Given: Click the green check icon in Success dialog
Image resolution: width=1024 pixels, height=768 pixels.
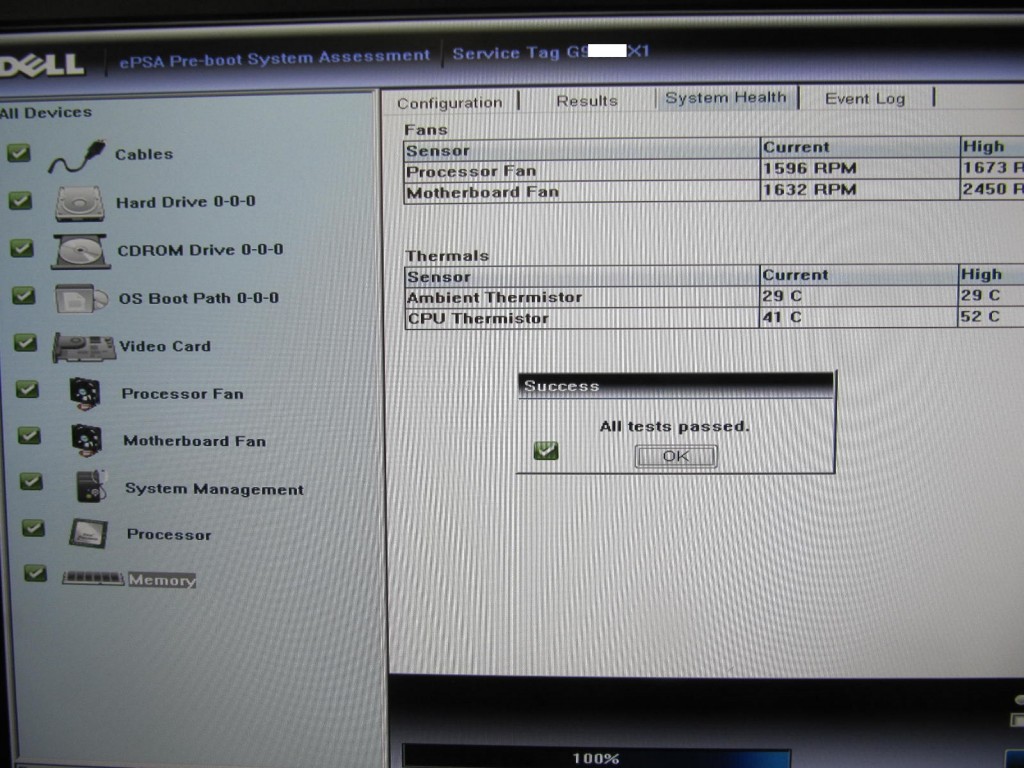Looking at the screenshot, I should (x=546, y=451).
